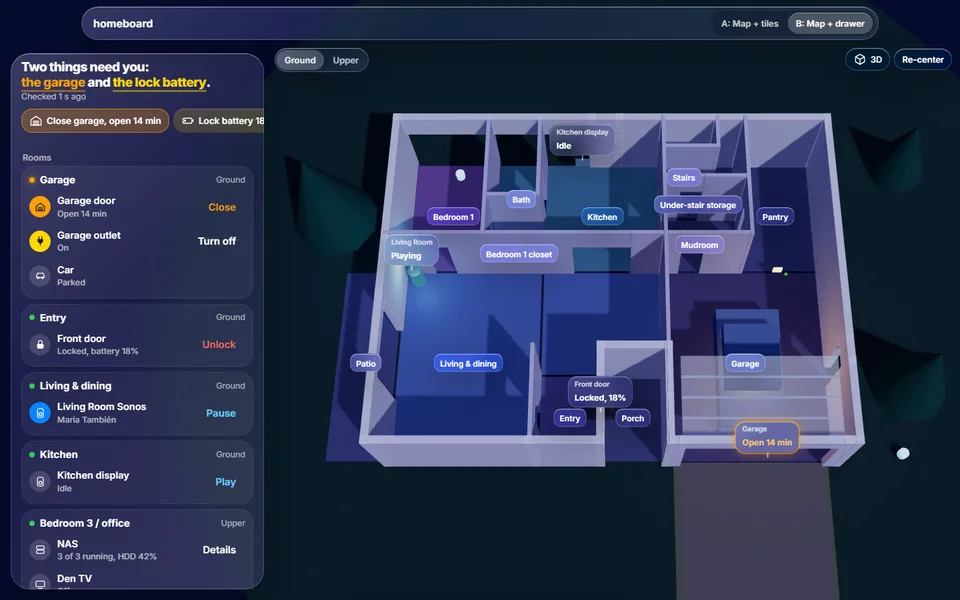Select Pantry label on map
The image size is (960, 600).
pyautogui.click(x=775, y=217)
